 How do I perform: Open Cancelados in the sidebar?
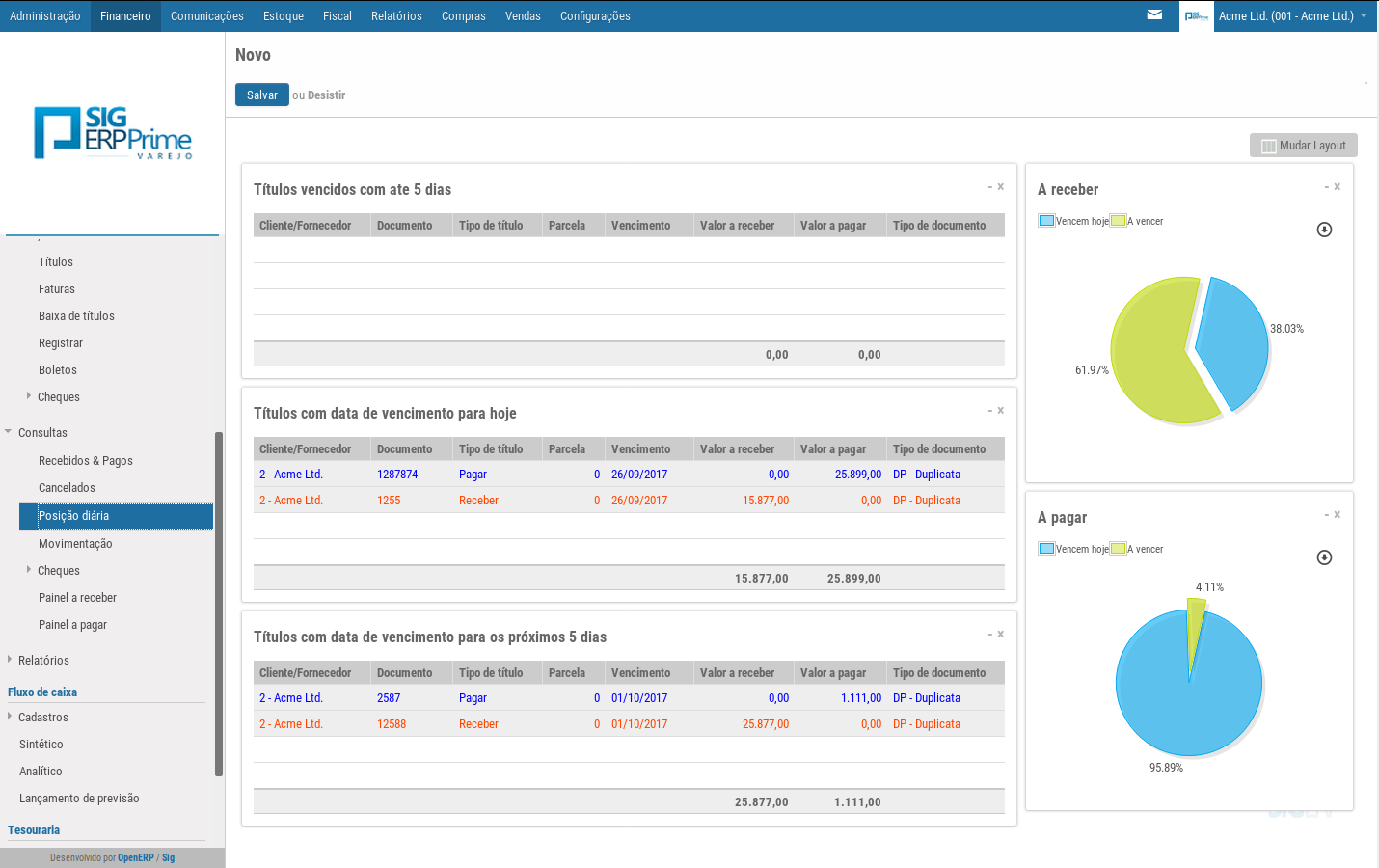click(67, 488)
